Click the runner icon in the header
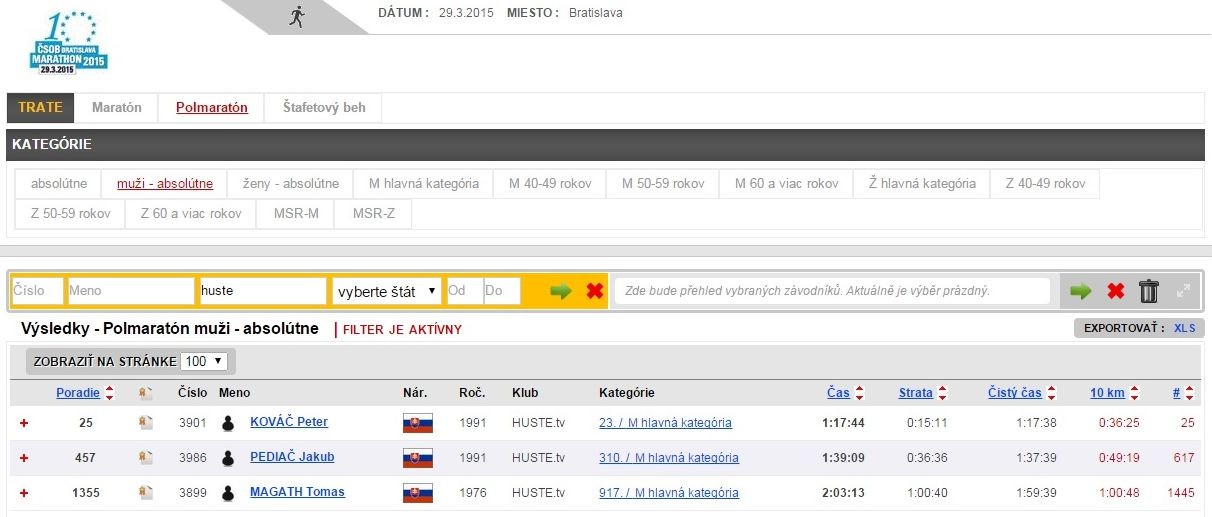Viewport: 1212px width, 517px height. [296, 16]
